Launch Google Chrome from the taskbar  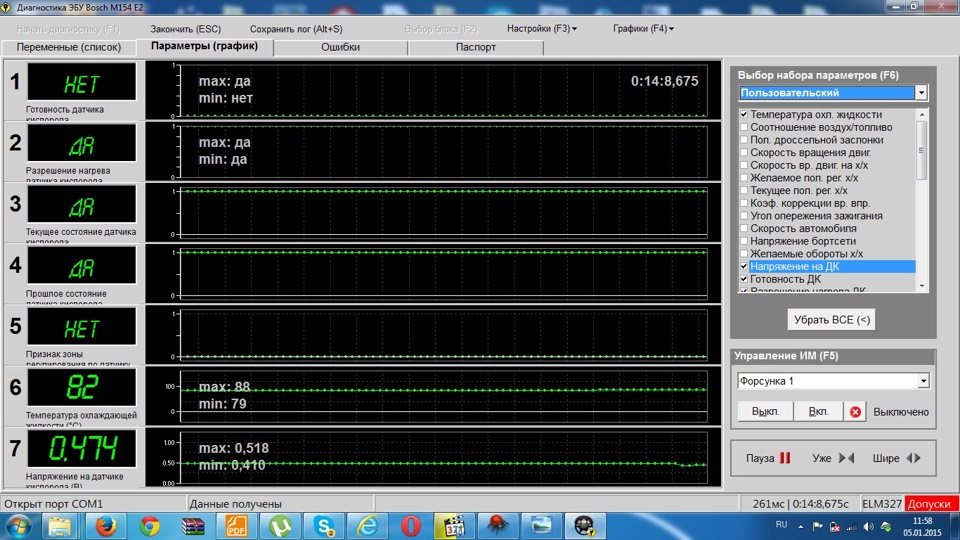click(150, 524)
